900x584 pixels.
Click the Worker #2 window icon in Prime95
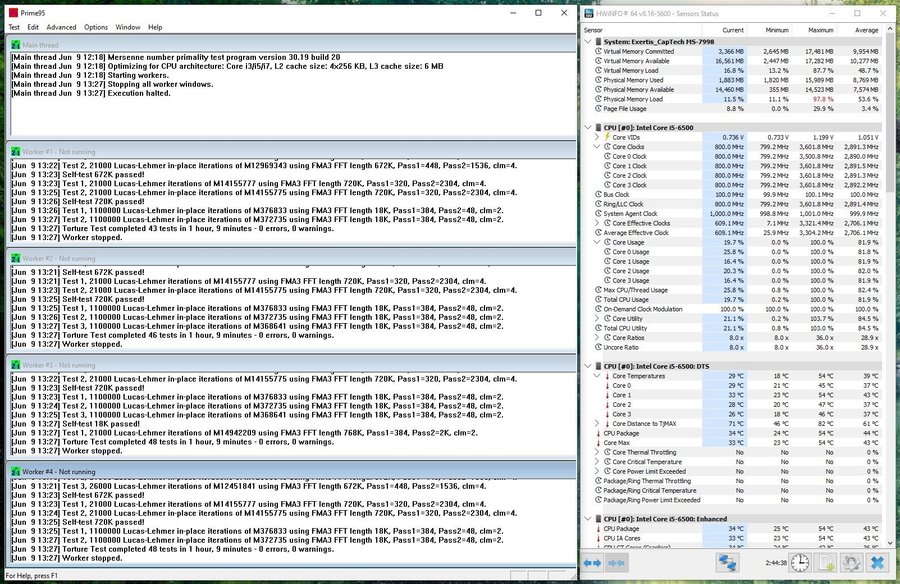[x=15, y=258]
